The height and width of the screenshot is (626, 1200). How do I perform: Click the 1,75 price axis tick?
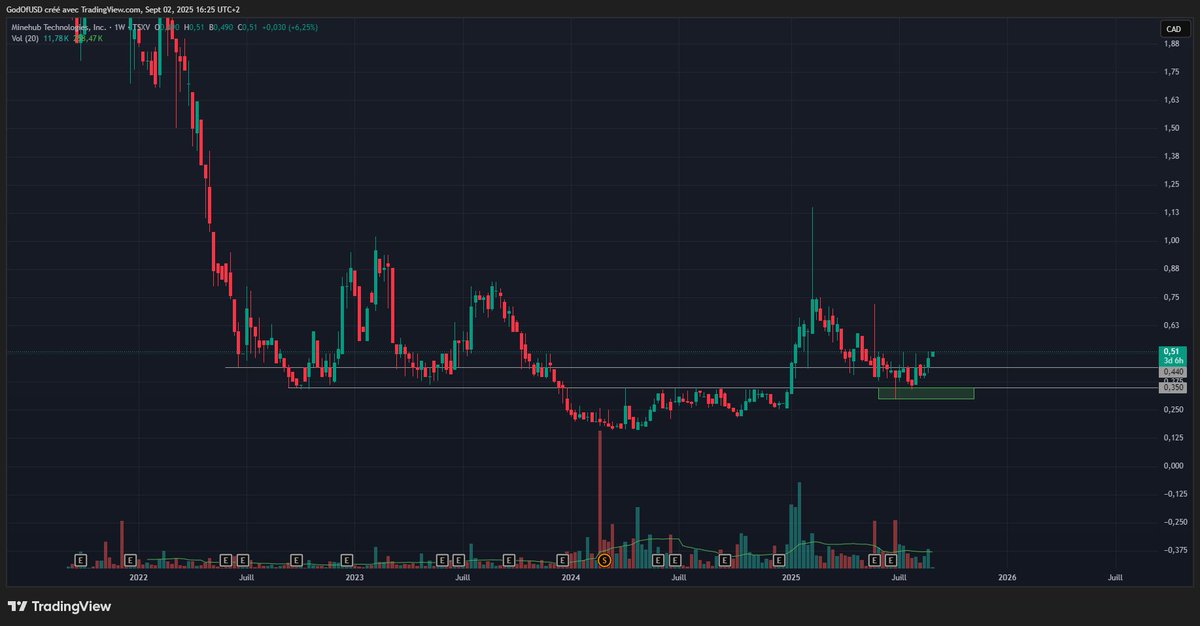[1172, 72]
